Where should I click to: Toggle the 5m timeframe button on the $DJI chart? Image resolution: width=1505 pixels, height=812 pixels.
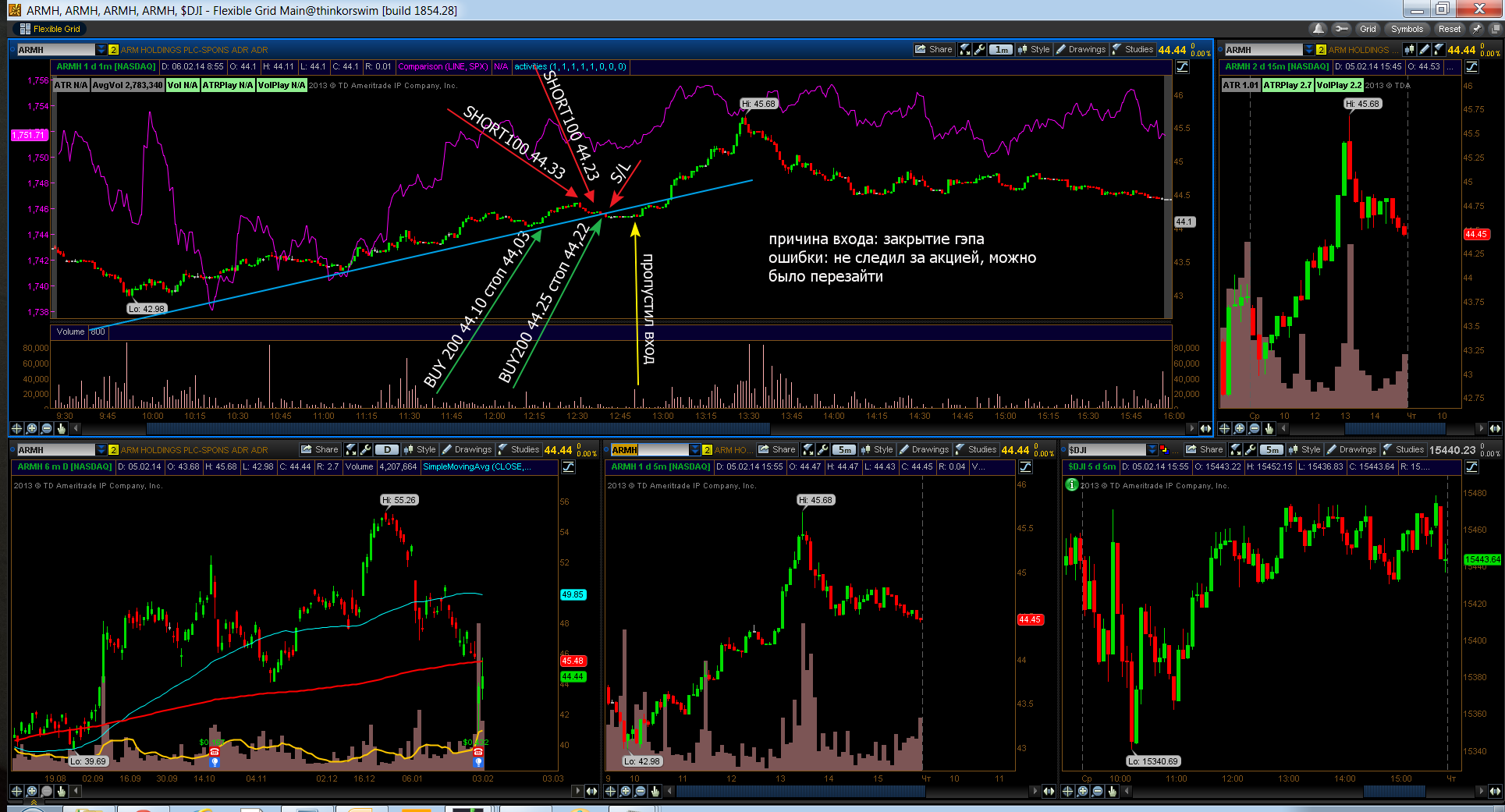[x=1272, y=449]
